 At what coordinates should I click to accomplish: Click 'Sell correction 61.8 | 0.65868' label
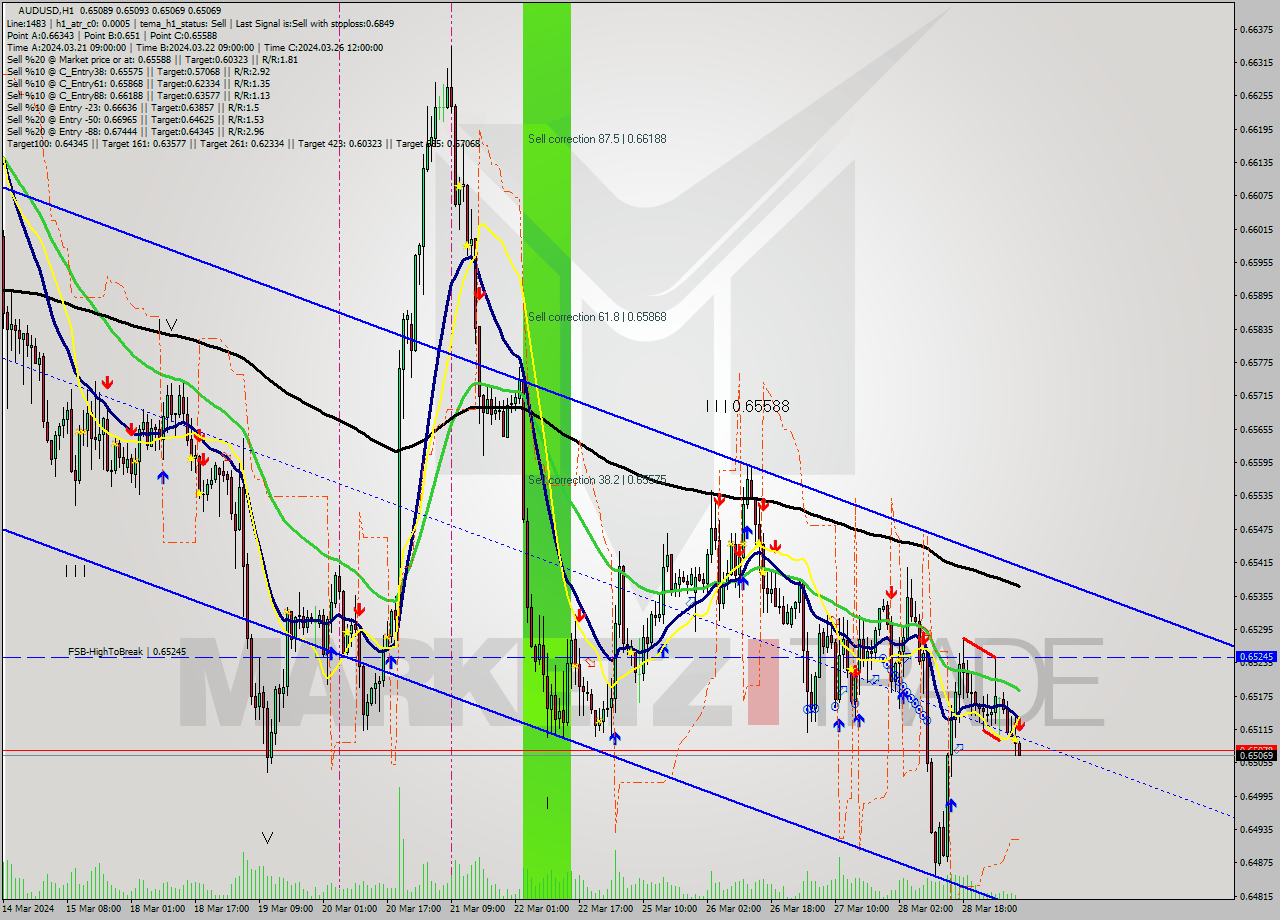(597, 317)
